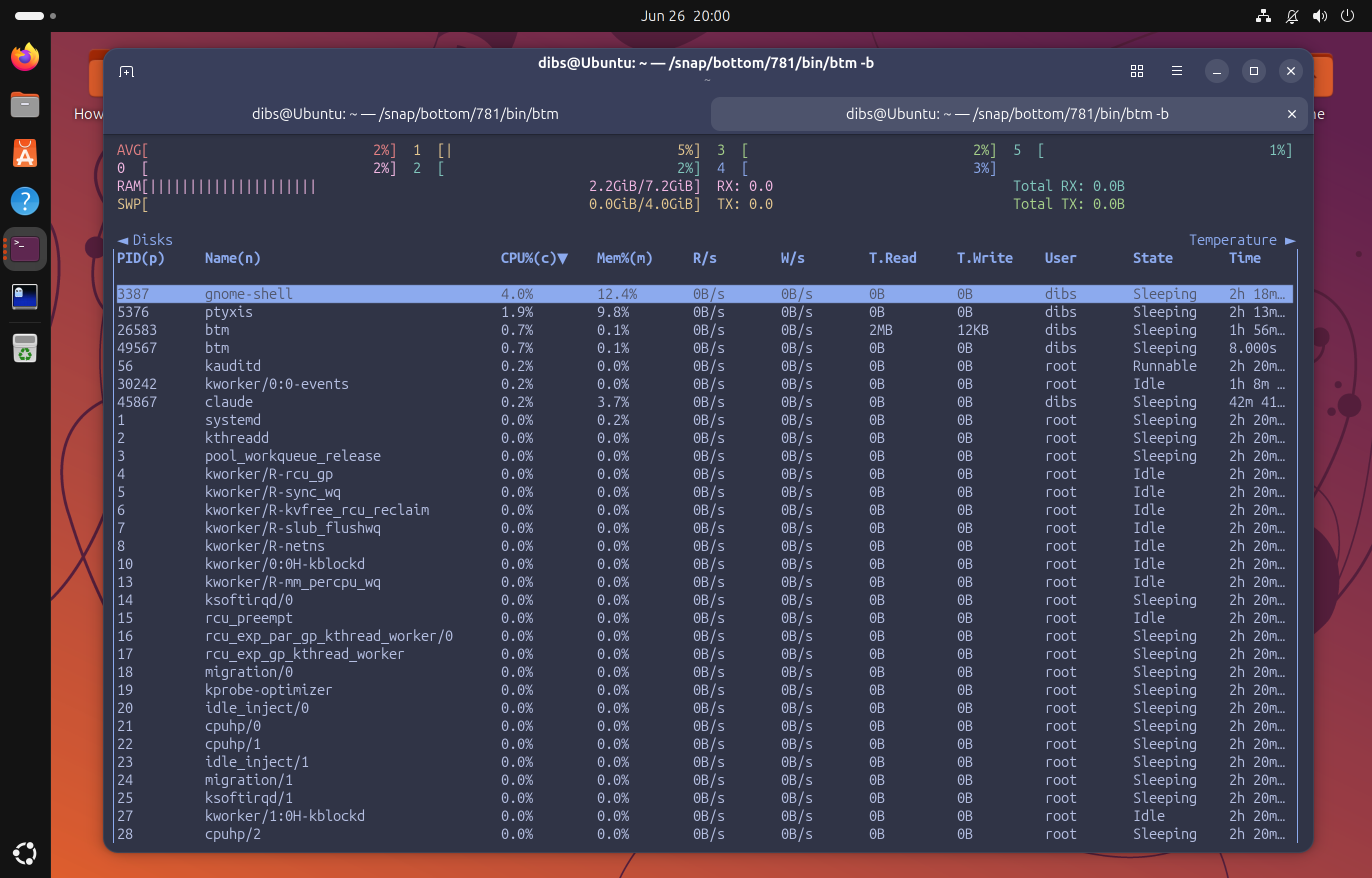Go to the Temperature widget
The height and width of the screenshot is (878, 1372).
1242,240
